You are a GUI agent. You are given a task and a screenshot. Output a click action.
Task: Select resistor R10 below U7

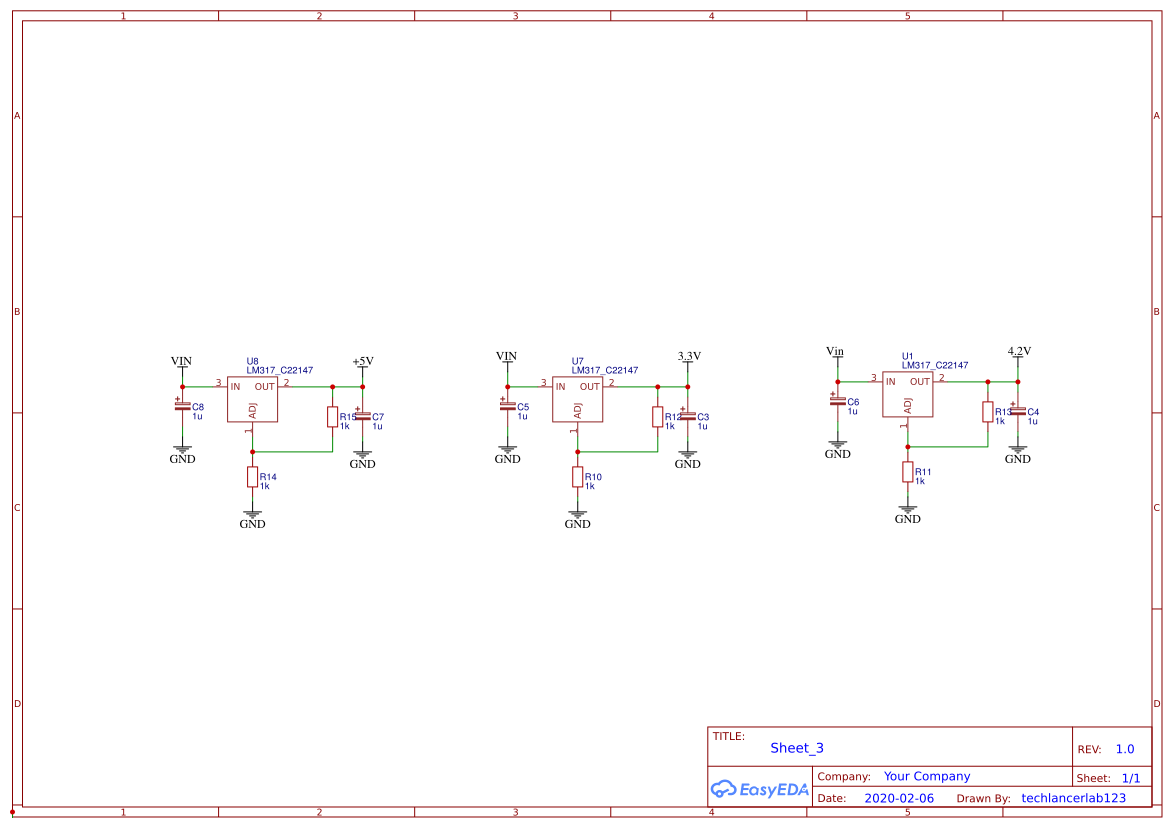[x=578, y=477]
